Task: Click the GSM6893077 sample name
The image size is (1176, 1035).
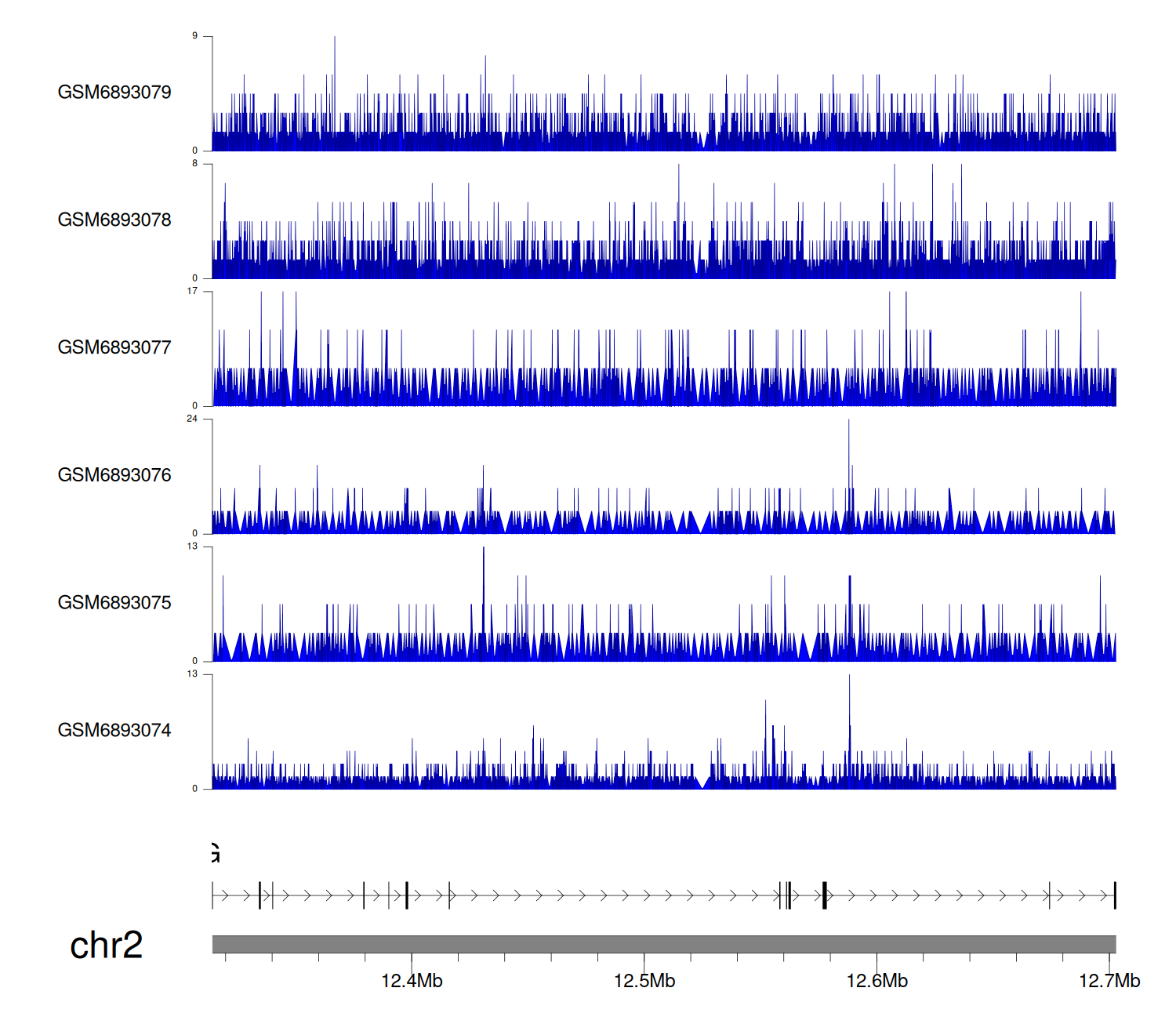Action: tap(114, 348)
